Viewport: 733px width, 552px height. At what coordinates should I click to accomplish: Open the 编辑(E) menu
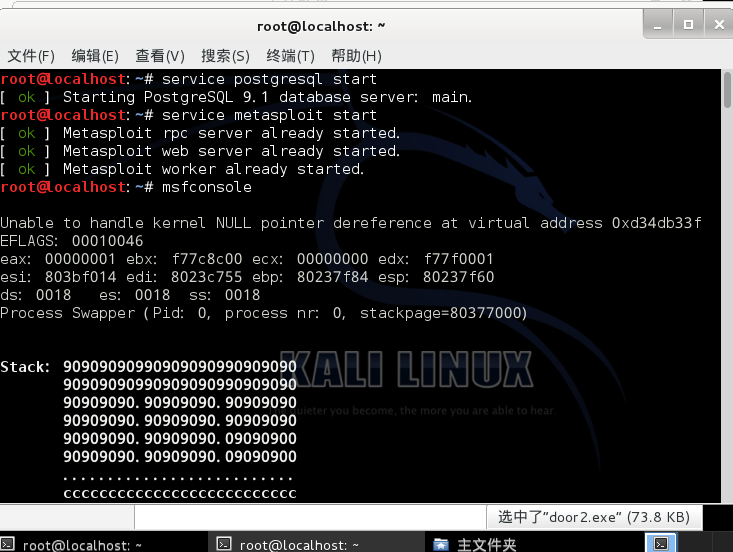click(x=95, y=56)
